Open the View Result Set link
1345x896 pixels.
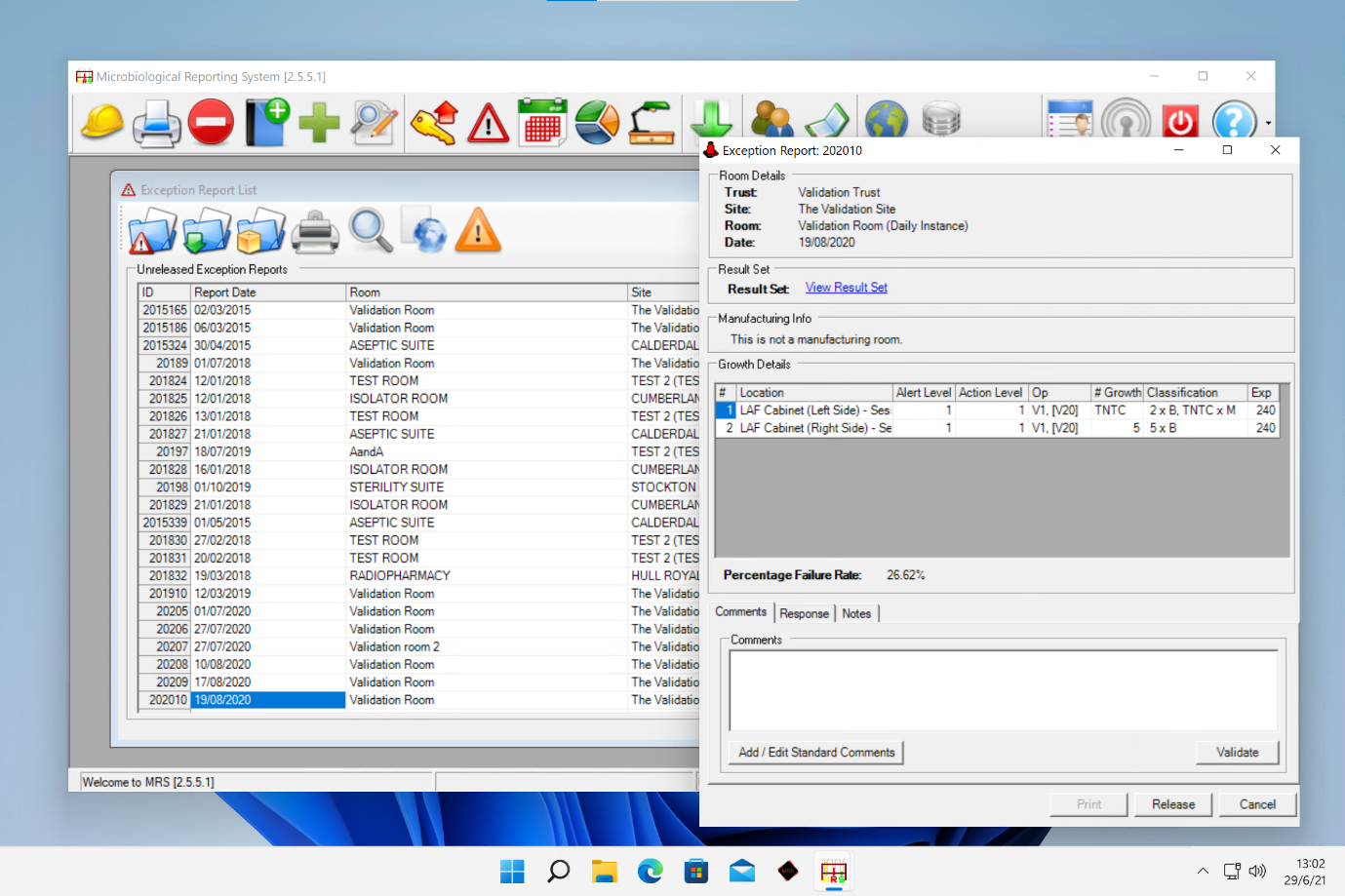847,288
